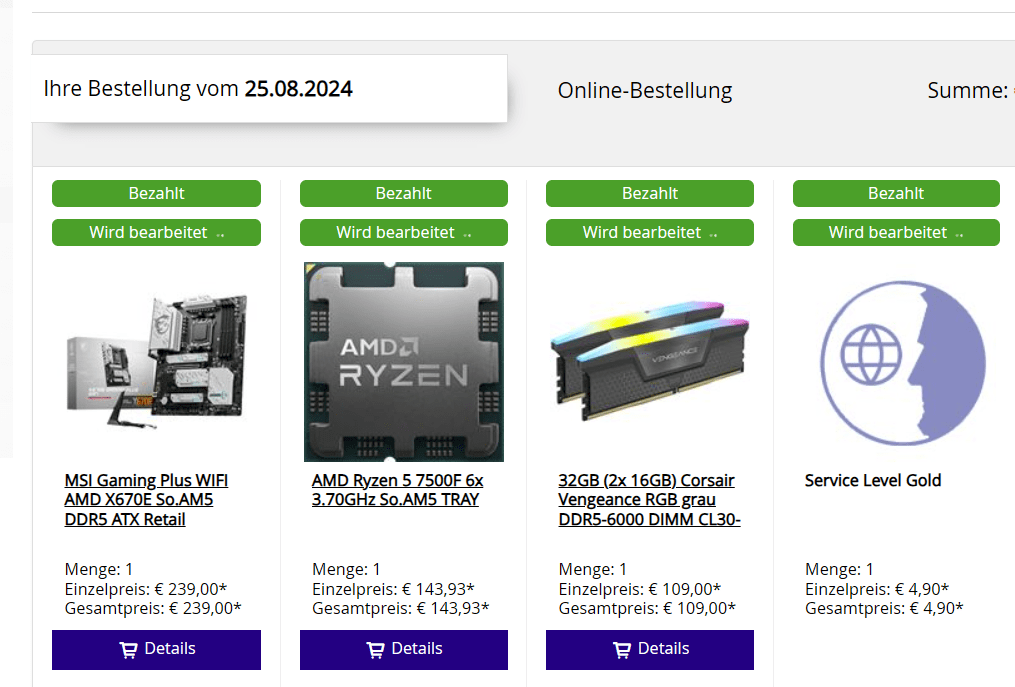The height and width of the screenshot is (687, 1015).
Task: Open 32GB Corsair Vengeance RGB product link
Action: pos(649,500)
